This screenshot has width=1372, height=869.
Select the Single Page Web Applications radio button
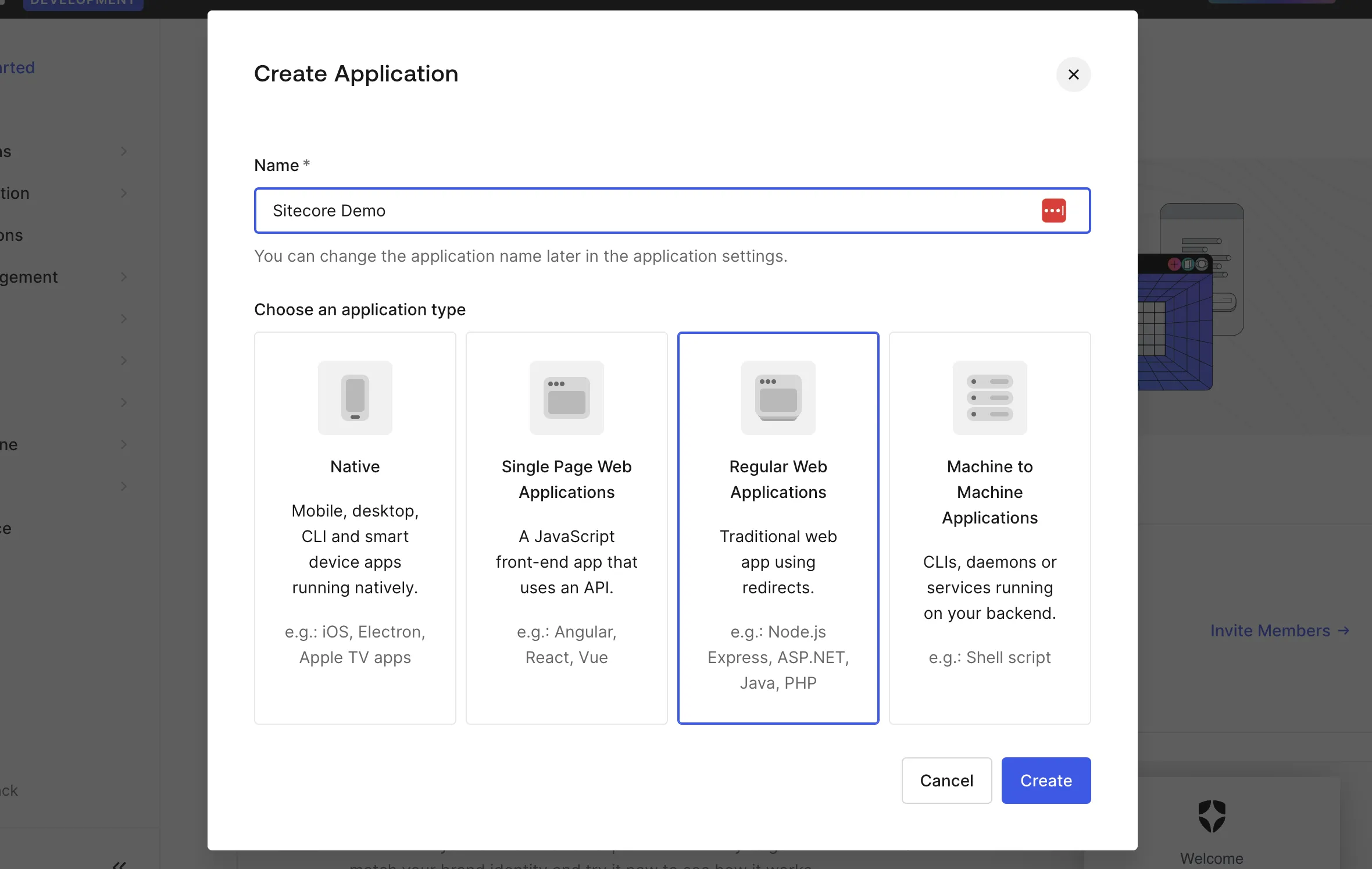pos(566,528)
